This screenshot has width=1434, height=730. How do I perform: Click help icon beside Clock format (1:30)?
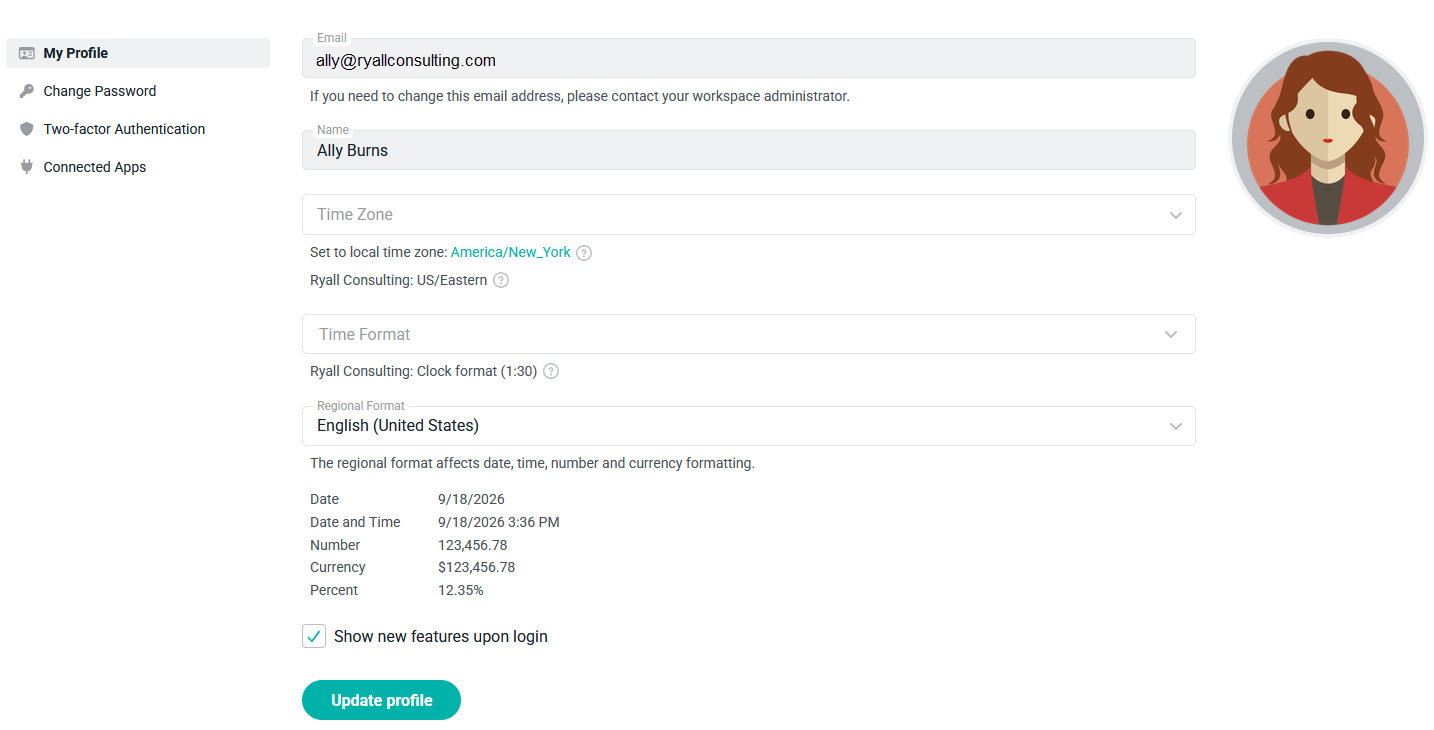point(551,371)
